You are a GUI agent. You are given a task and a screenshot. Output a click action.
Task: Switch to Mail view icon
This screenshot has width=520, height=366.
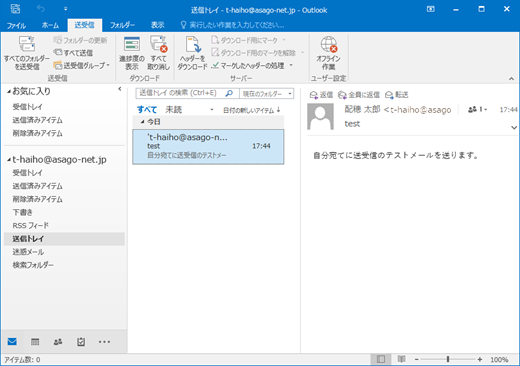[12, 342]
